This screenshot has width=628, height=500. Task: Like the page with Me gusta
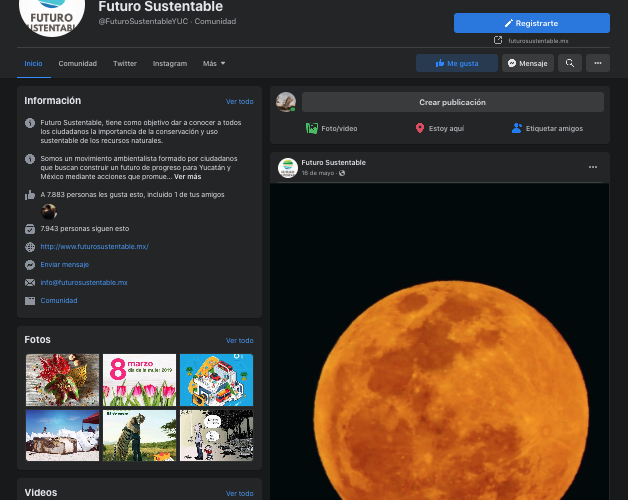pos(457,63)
